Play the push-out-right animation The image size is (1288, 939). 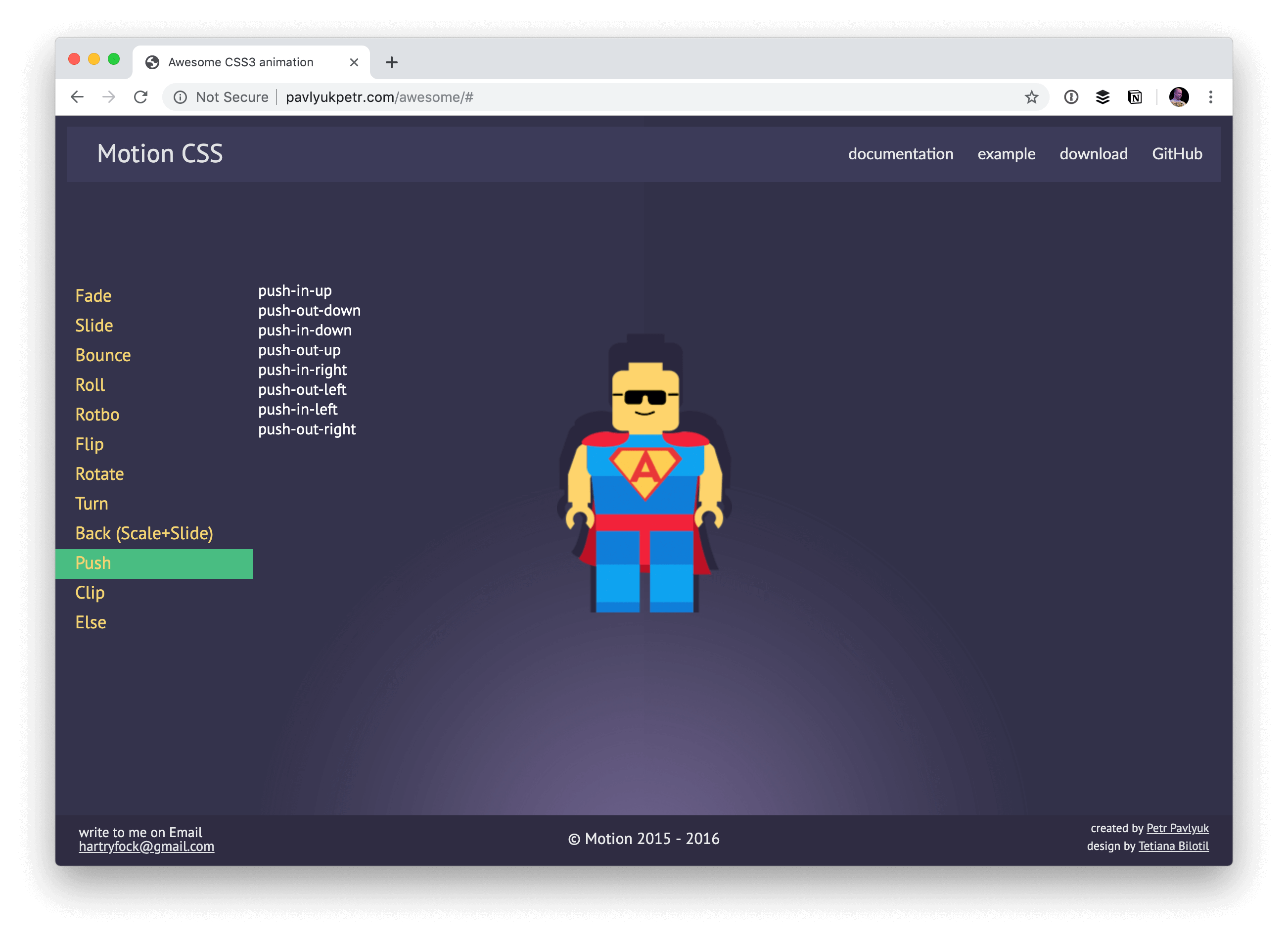(x=307, y=429)
